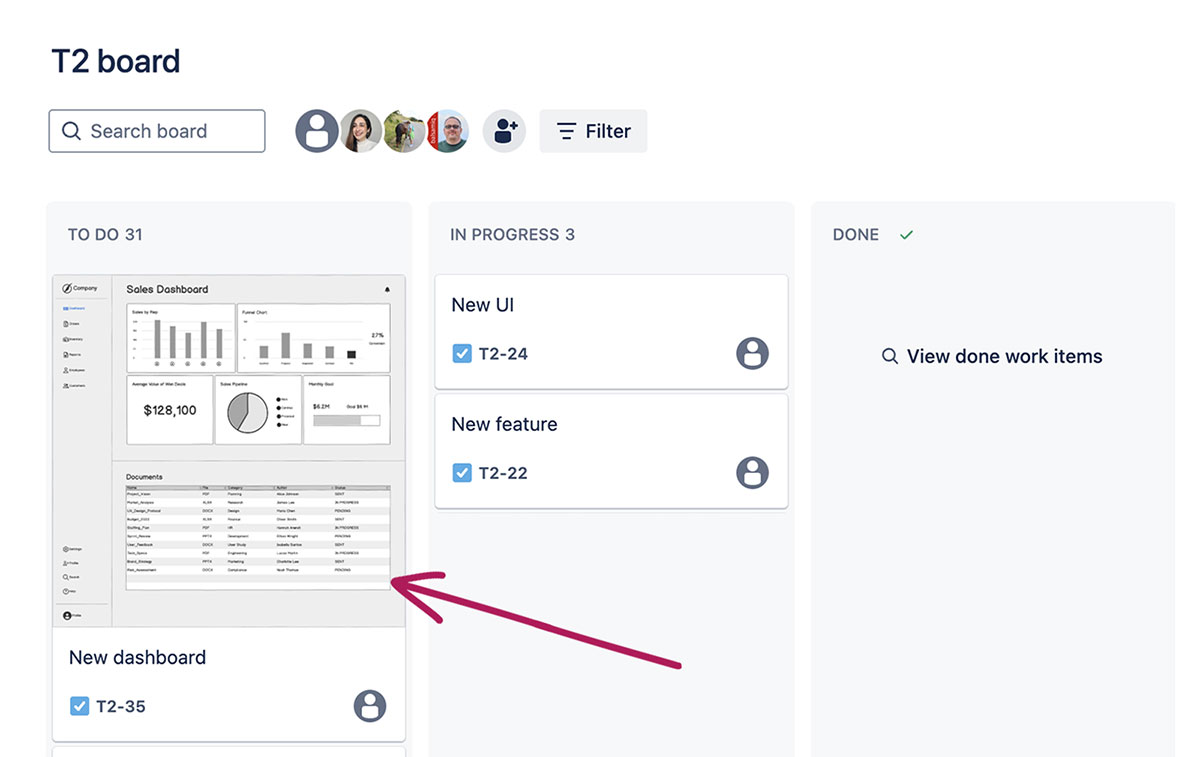
Task: Click View done work items link
Action: coord(992,356)
